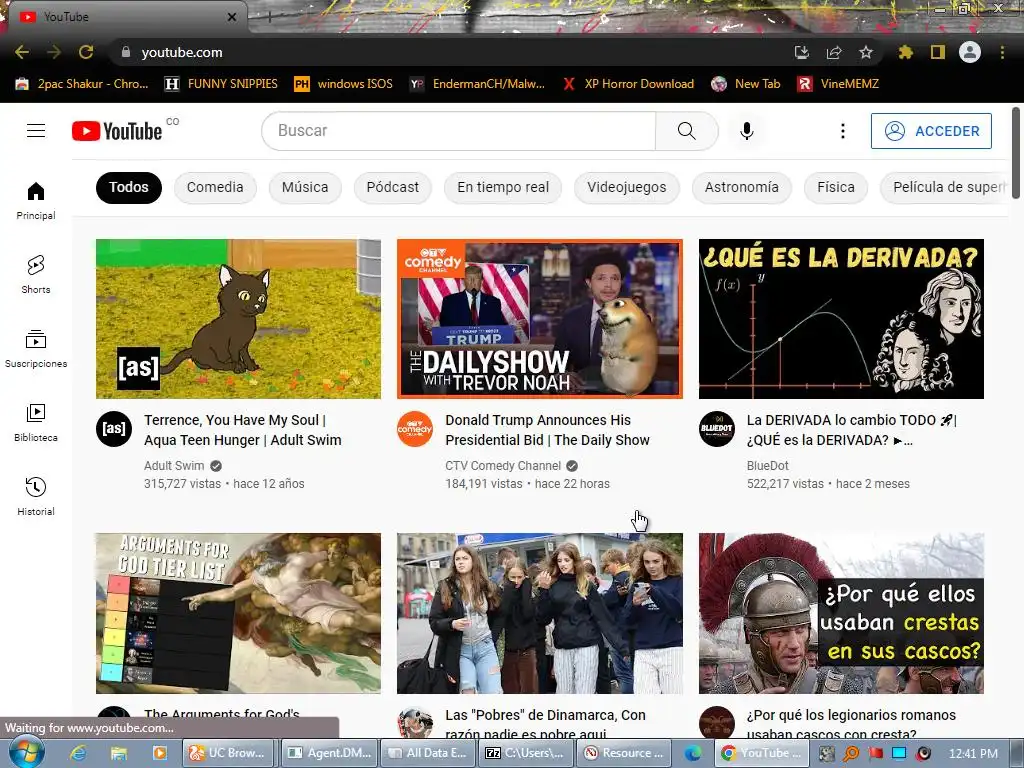1024x768 pixels.
Task: Open the CTV Comedy Channel name link
Action: 503,466
